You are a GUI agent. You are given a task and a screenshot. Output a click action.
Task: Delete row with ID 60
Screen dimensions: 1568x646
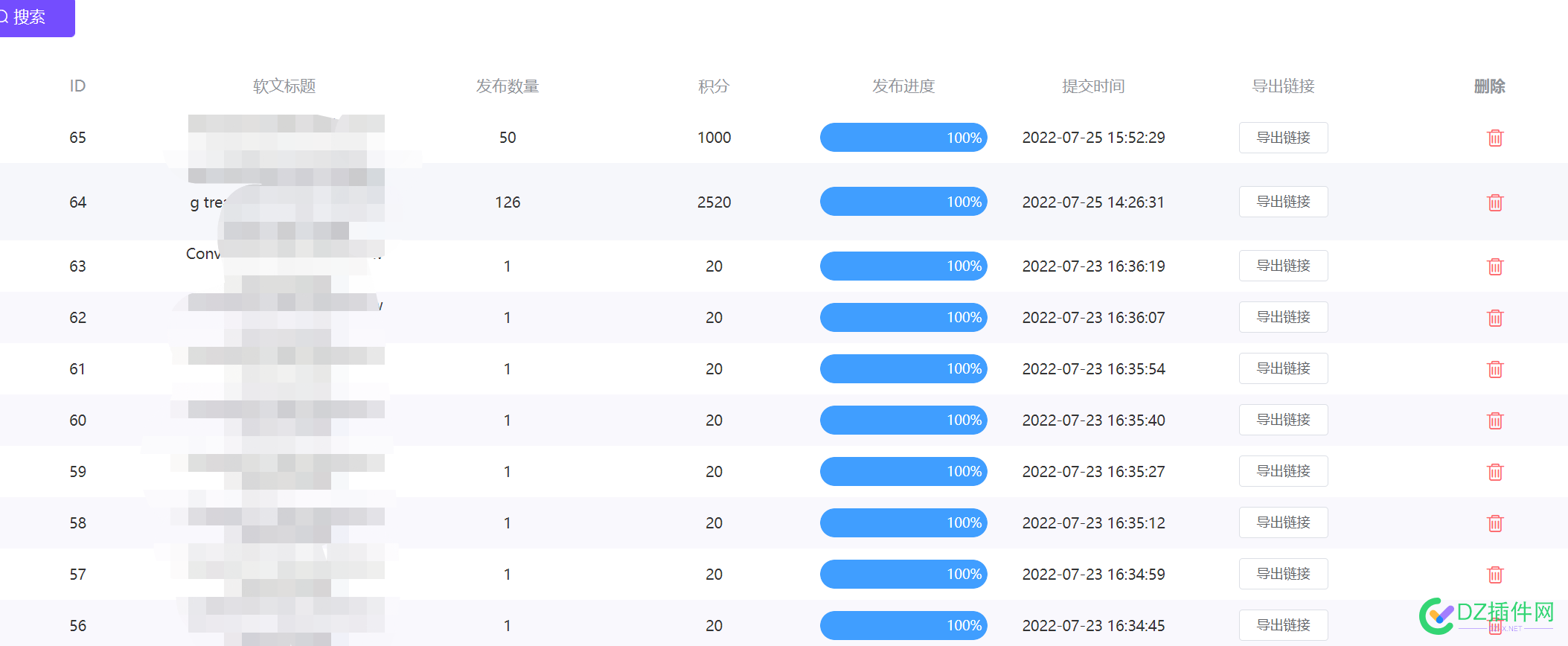pos(1495,420)
